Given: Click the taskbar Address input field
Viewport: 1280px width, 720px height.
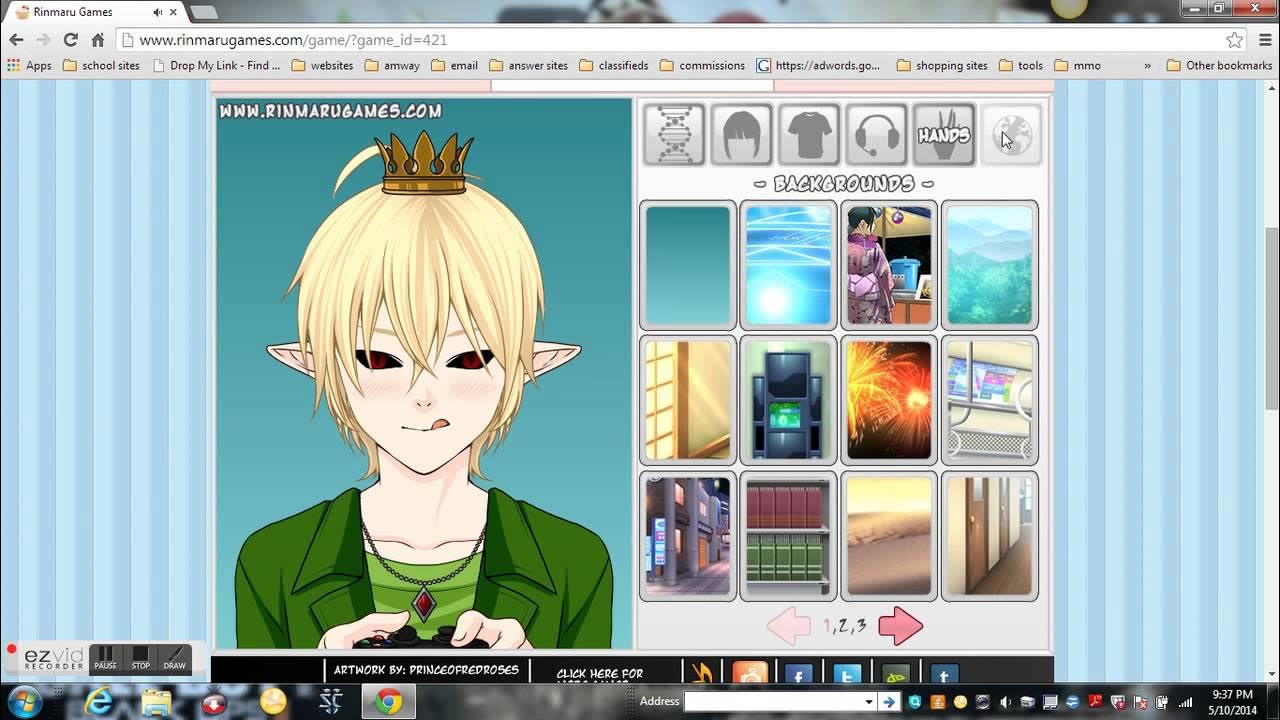Looking at the screenshot, I should click(772, 702).
